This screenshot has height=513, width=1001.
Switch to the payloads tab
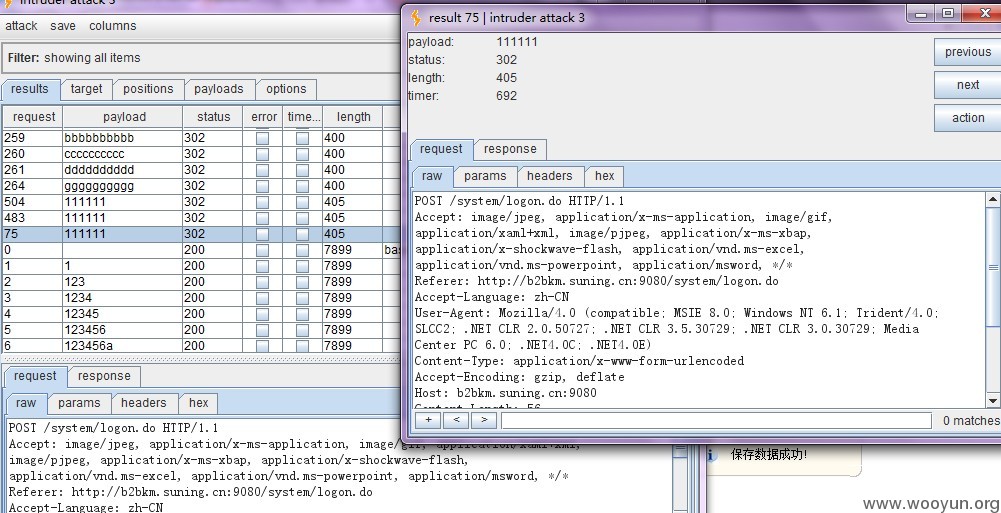tap(219, 89)
